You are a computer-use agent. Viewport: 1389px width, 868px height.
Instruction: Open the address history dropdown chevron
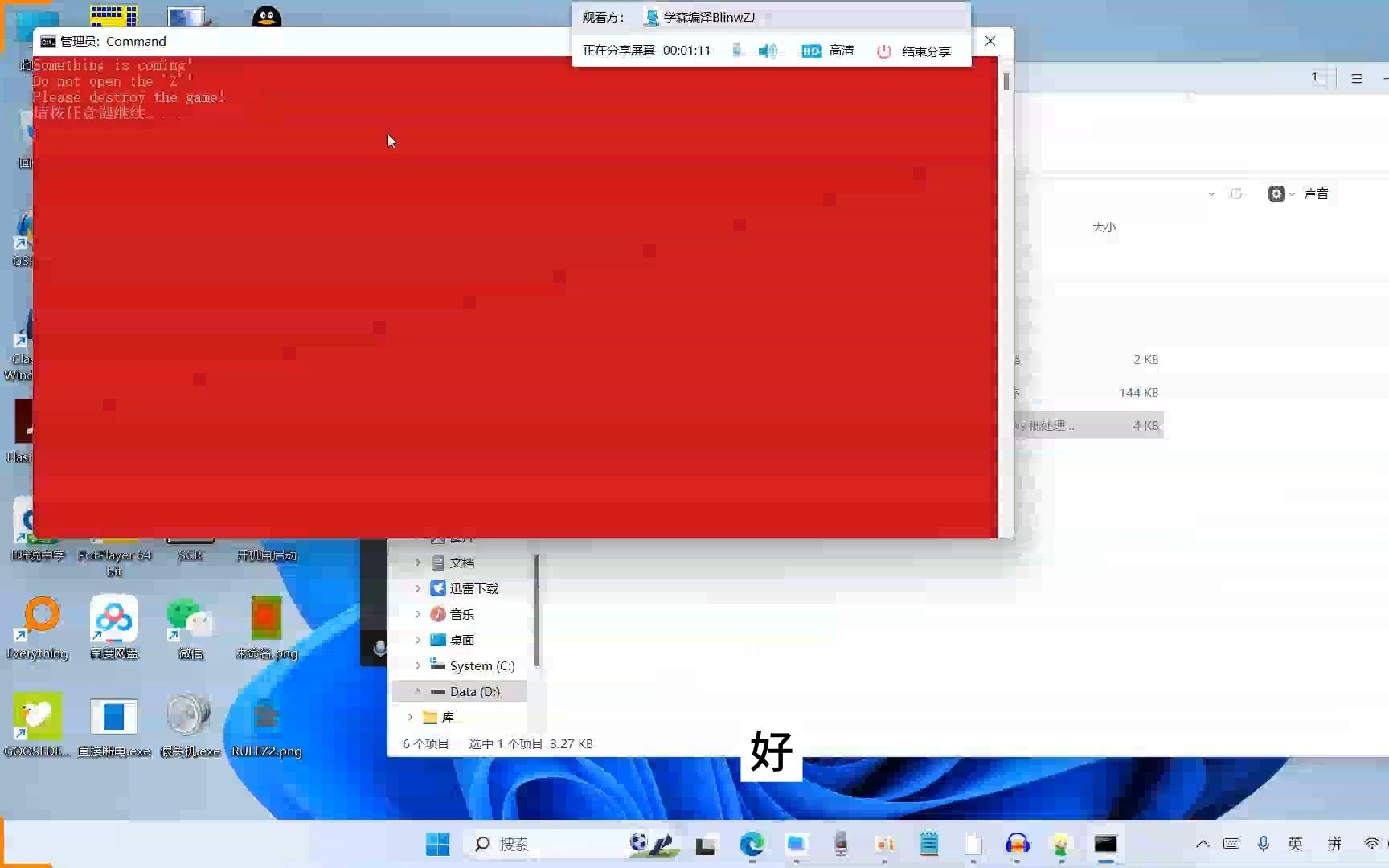tap(1211, 194)
